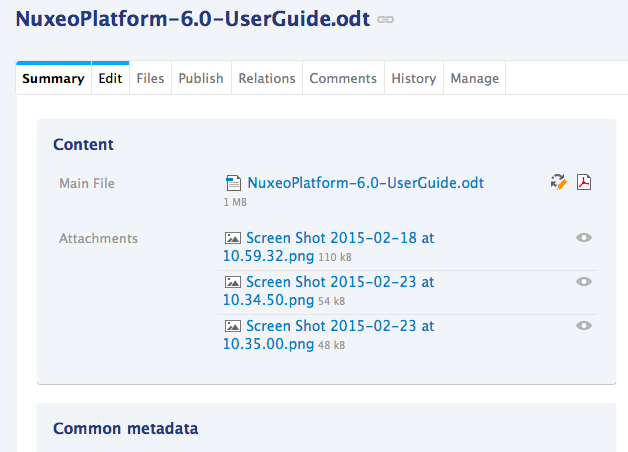This screenshot has width=628, height=452.
Task: Click the permalink chain icon beside the title
Action: [385, 19]
